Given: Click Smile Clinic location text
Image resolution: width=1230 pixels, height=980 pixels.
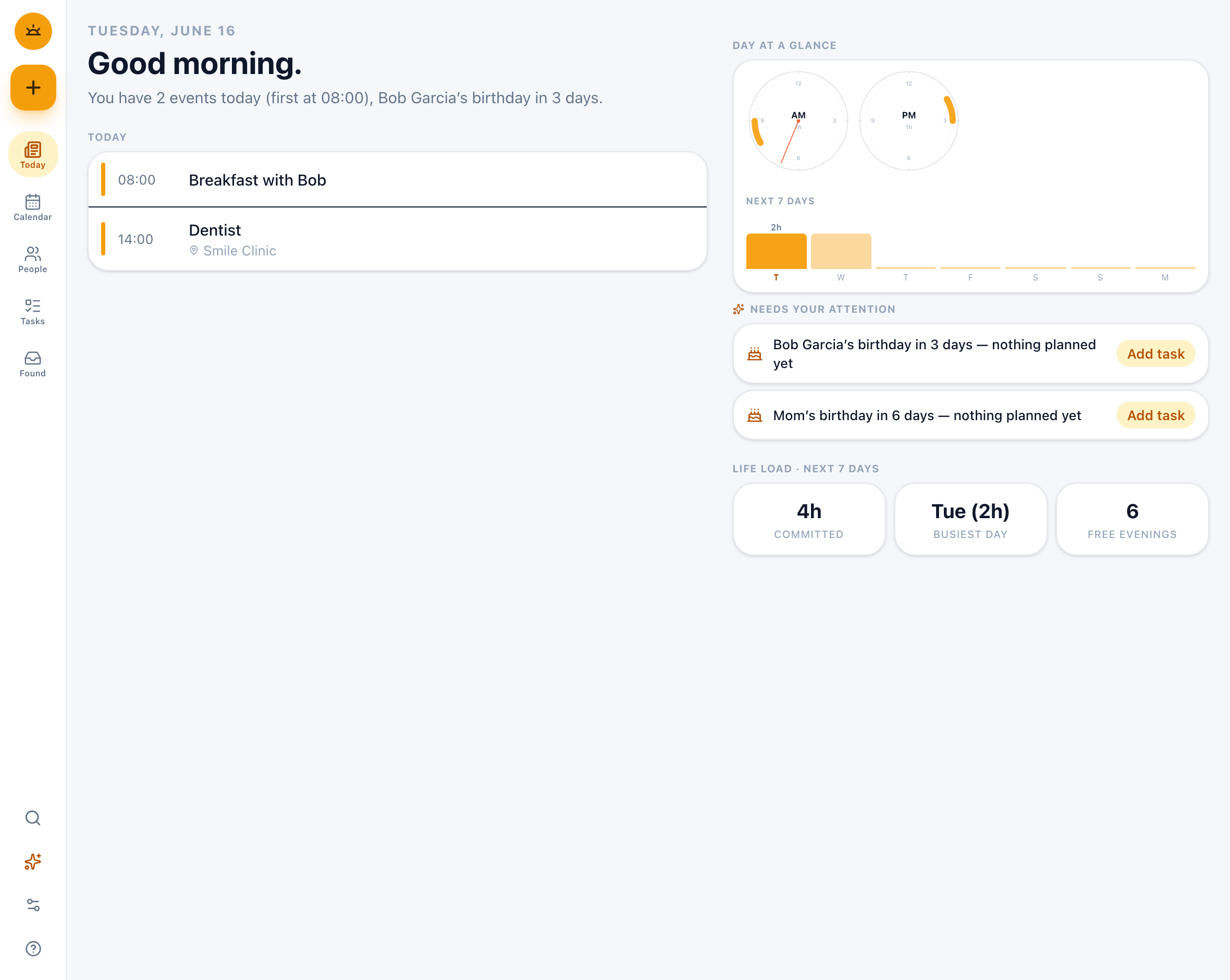Looking at the screenshot, I should click(240, 251).
